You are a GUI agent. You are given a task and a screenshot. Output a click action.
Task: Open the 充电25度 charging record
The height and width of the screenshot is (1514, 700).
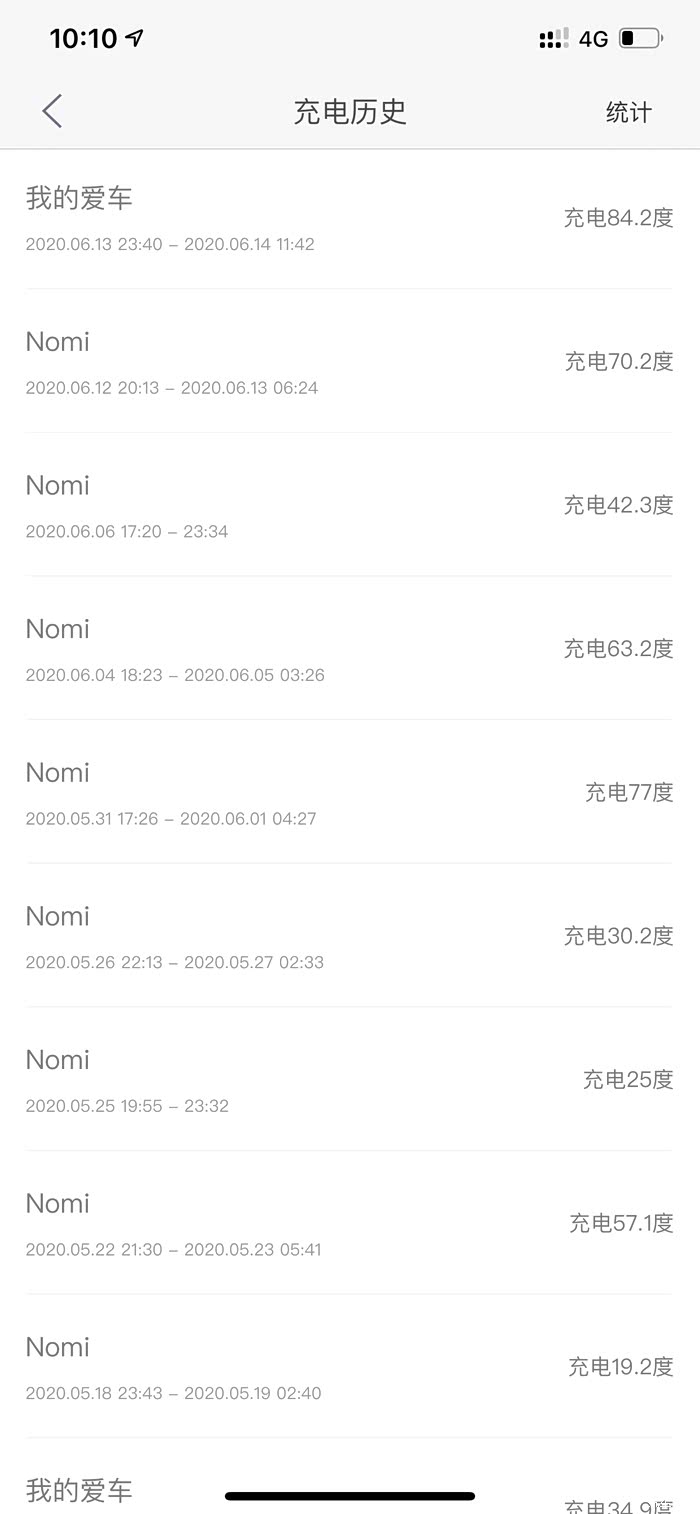348,1079
